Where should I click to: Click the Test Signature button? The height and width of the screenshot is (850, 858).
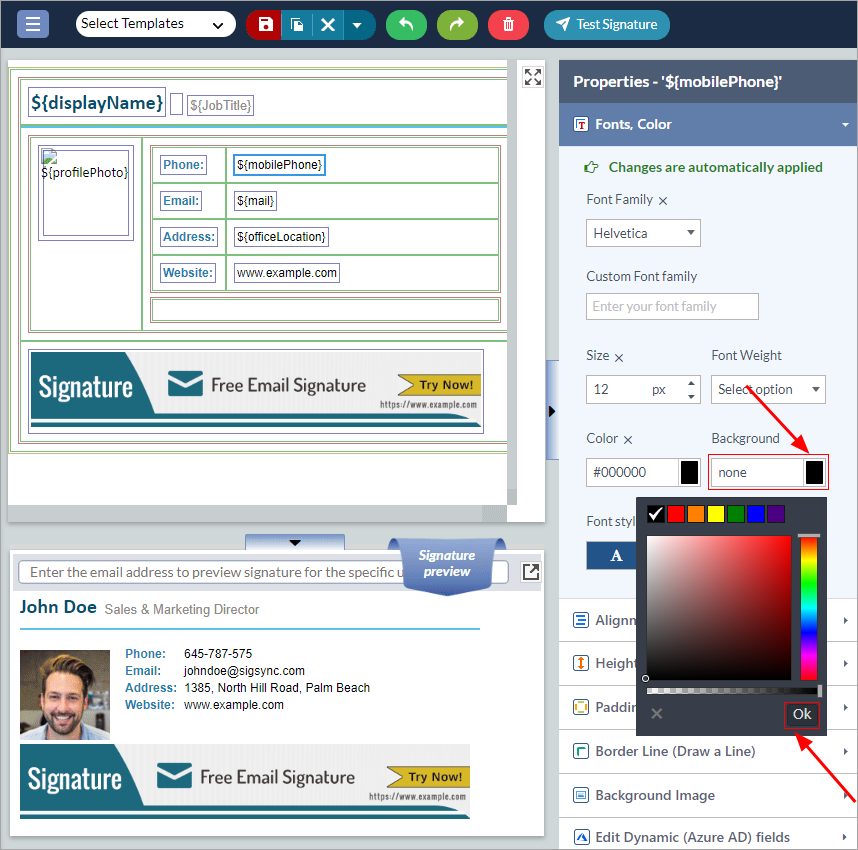[x=607, y=25]
